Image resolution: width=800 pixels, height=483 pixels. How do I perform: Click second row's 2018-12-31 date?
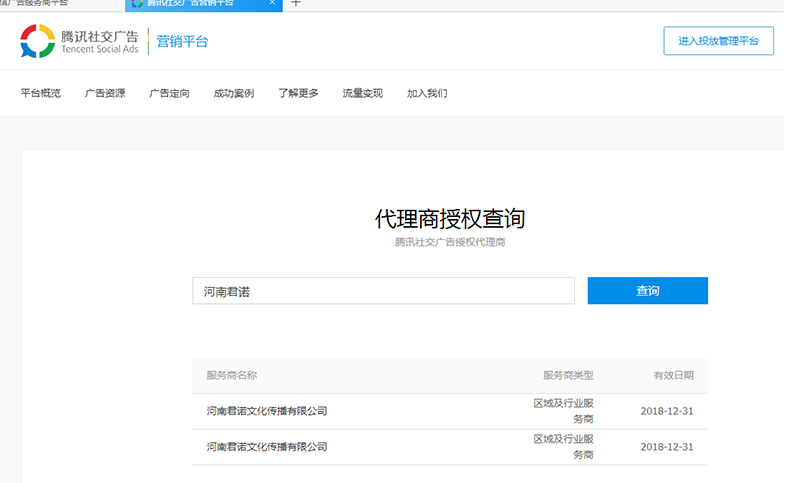(x=667, y=447)
